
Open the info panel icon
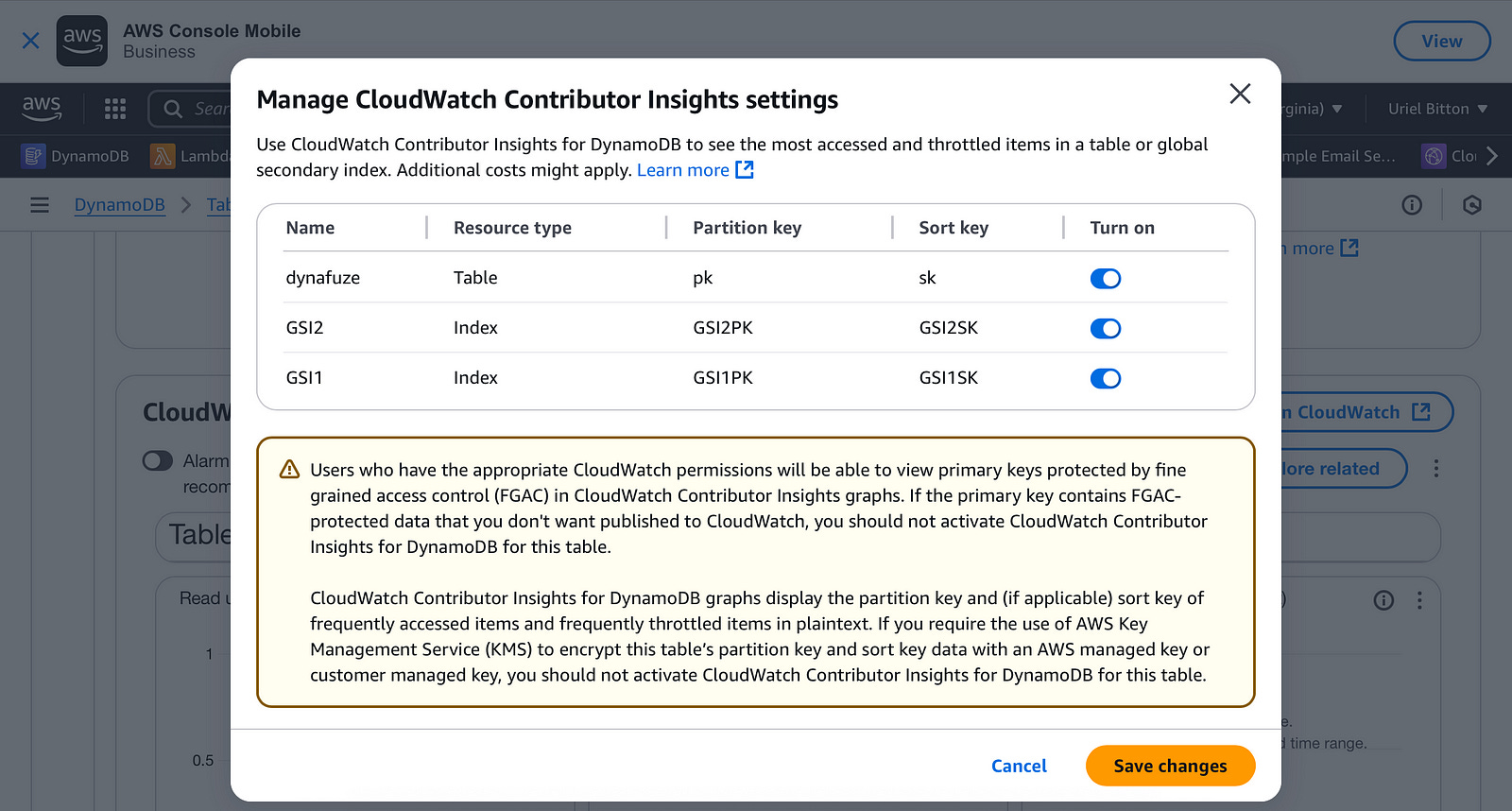pyautogui.click(x=1412, y=204)
